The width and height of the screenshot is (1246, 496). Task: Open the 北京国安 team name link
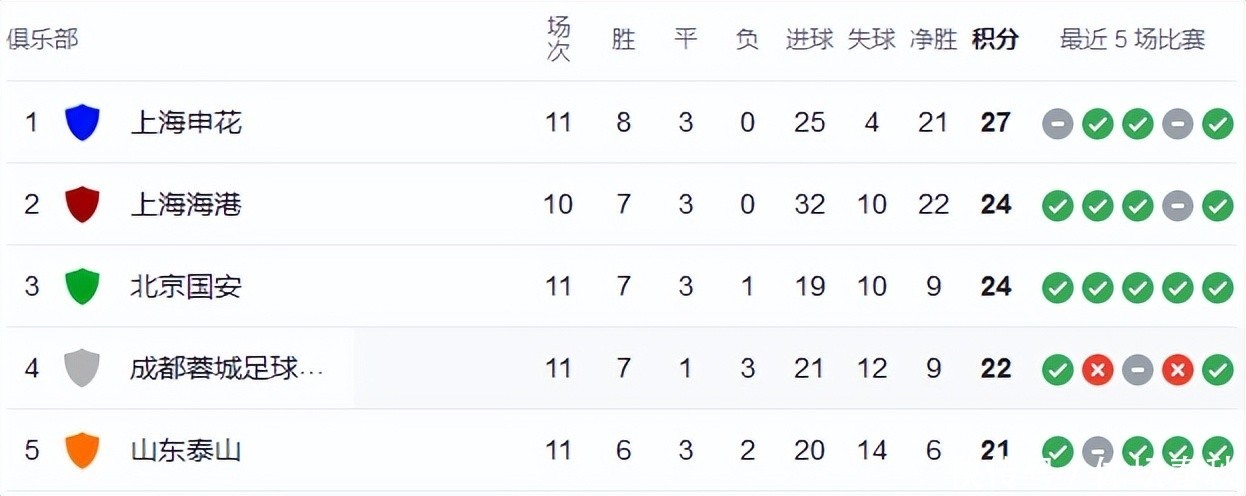click(x=186, y=287)
